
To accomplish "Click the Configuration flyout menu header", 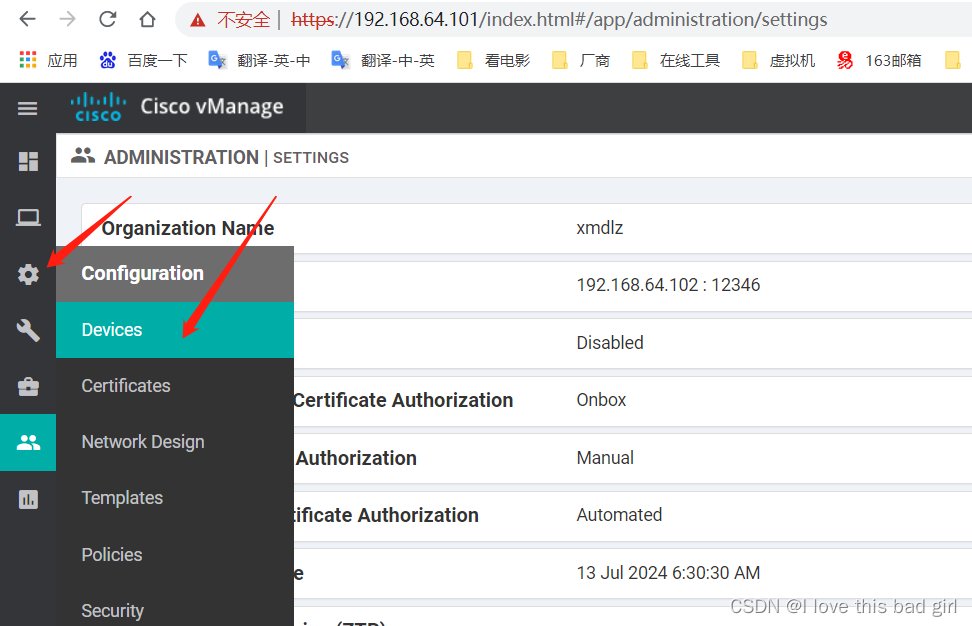I will pos(175,273).
